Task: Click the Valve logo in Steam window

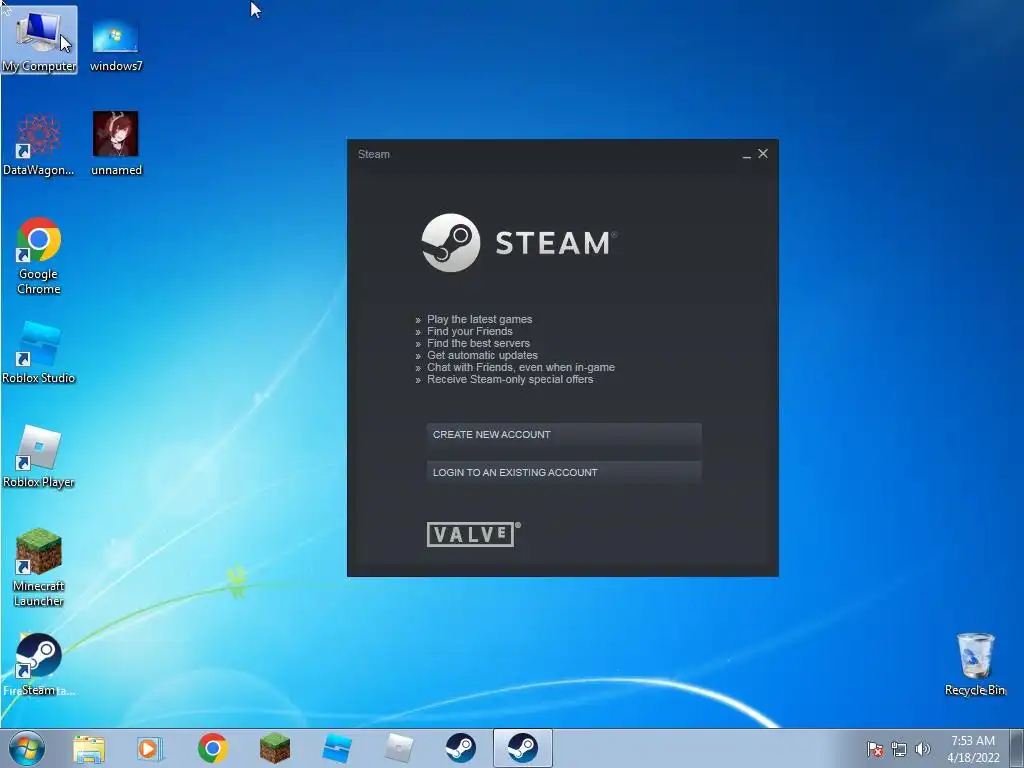Action: coord(473,534)
